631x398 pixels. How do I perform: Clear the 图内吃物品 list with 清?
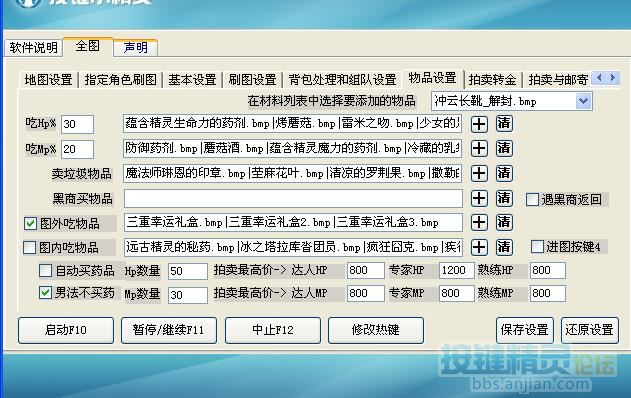coord(504,247)
